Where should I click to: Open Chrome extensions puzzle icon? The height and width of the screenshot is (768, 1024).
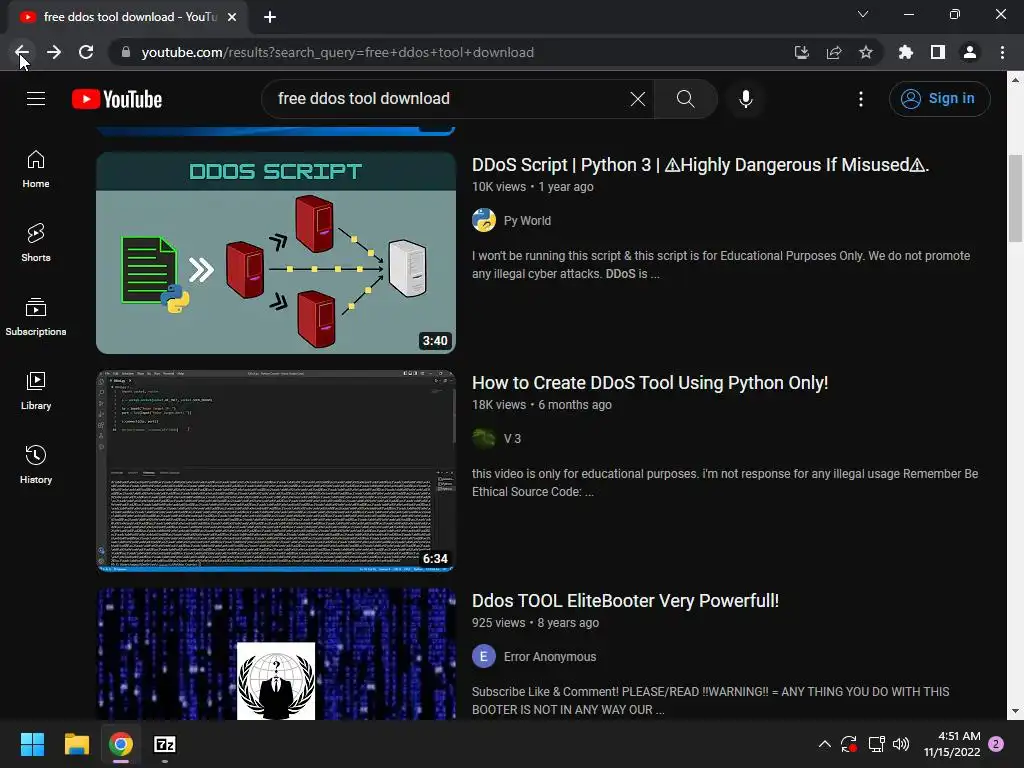tap(906, 52)
